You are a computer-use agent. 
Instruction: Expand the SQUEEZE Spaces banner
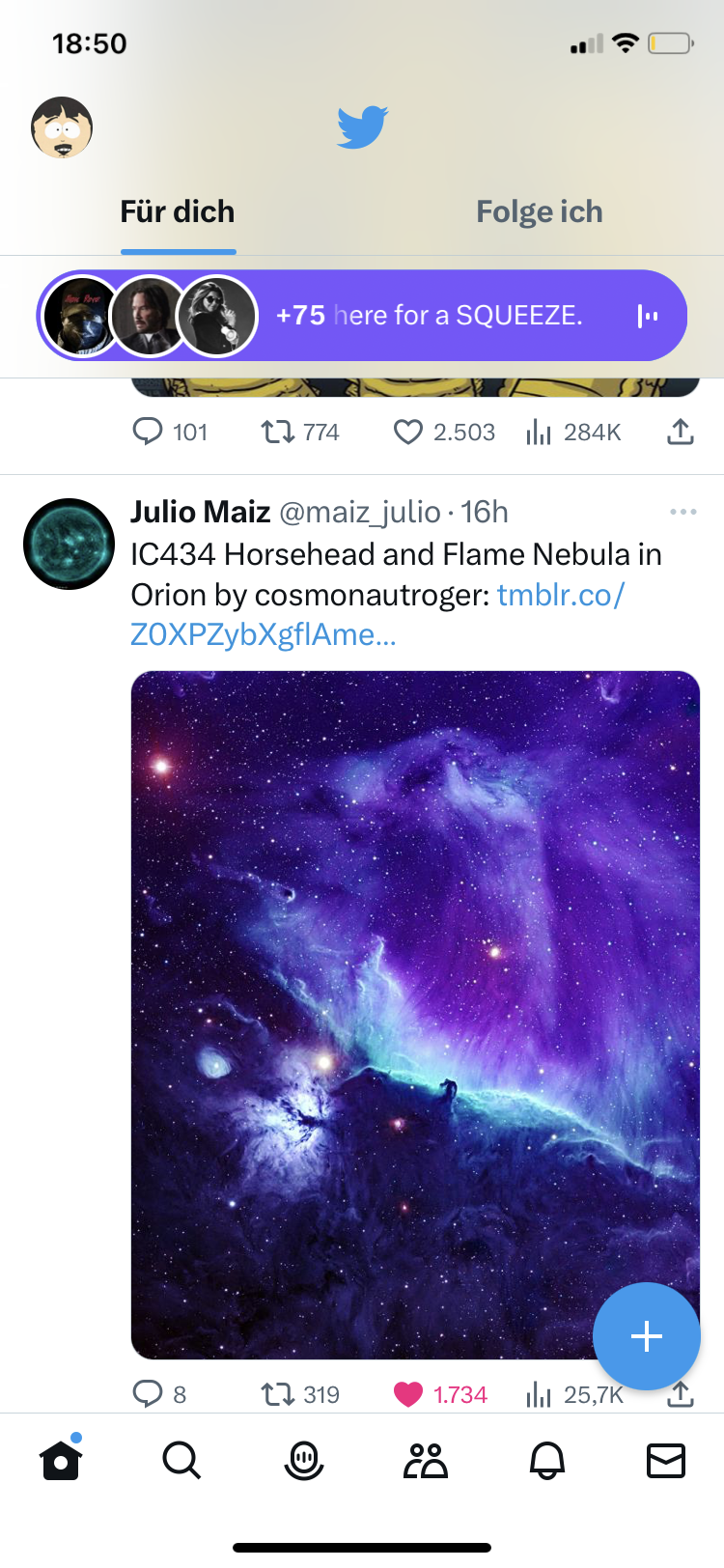point(429,316)
